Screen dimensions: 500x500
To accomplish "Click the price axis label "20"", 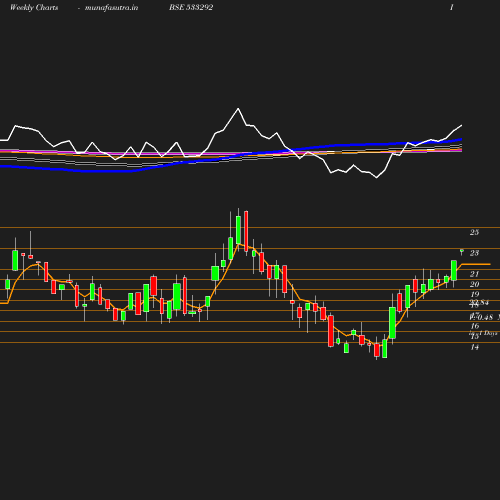I will click(x=474, y=284).
